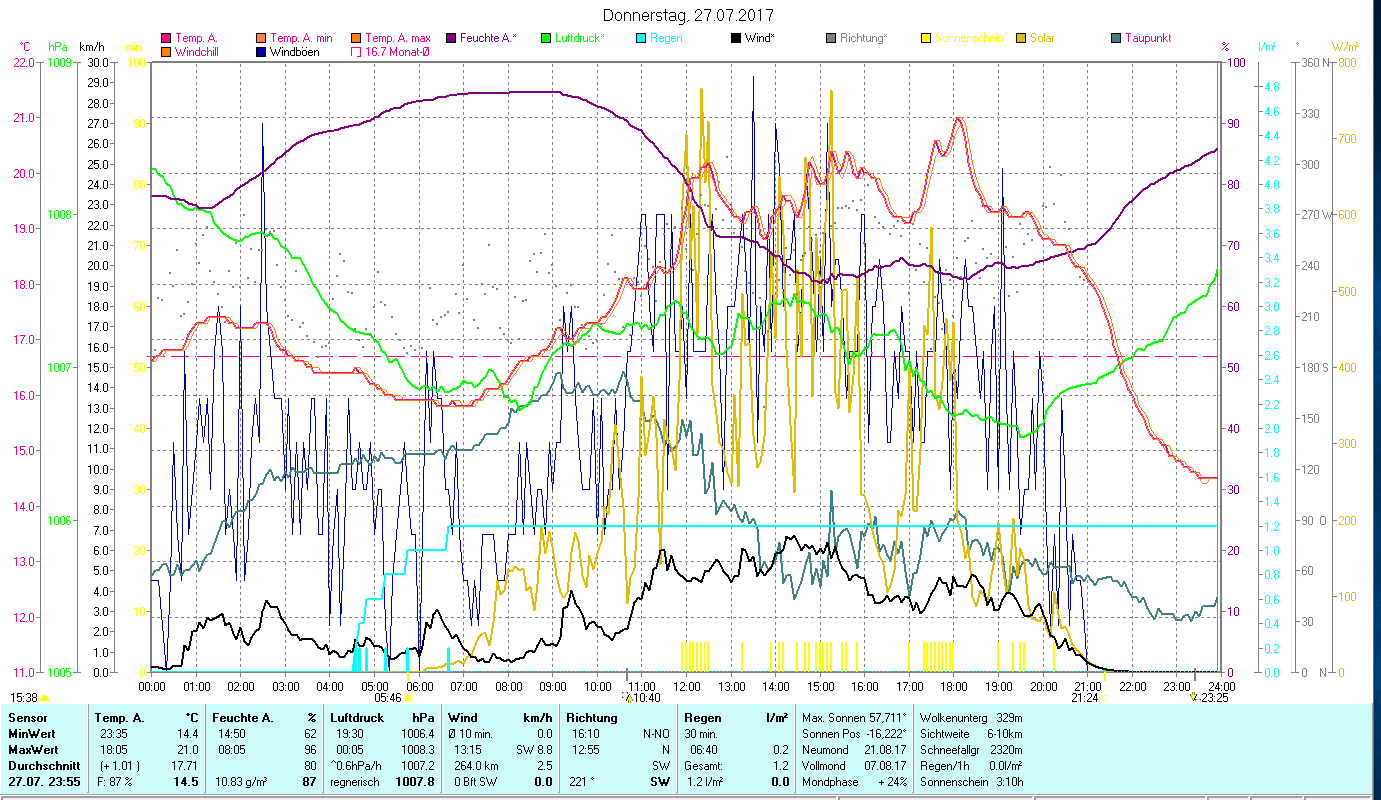Image resolution: width=1381 pixels, height=800 pixels.
Task: Click the 06:00 time axis label
Action: click(420, 687)
